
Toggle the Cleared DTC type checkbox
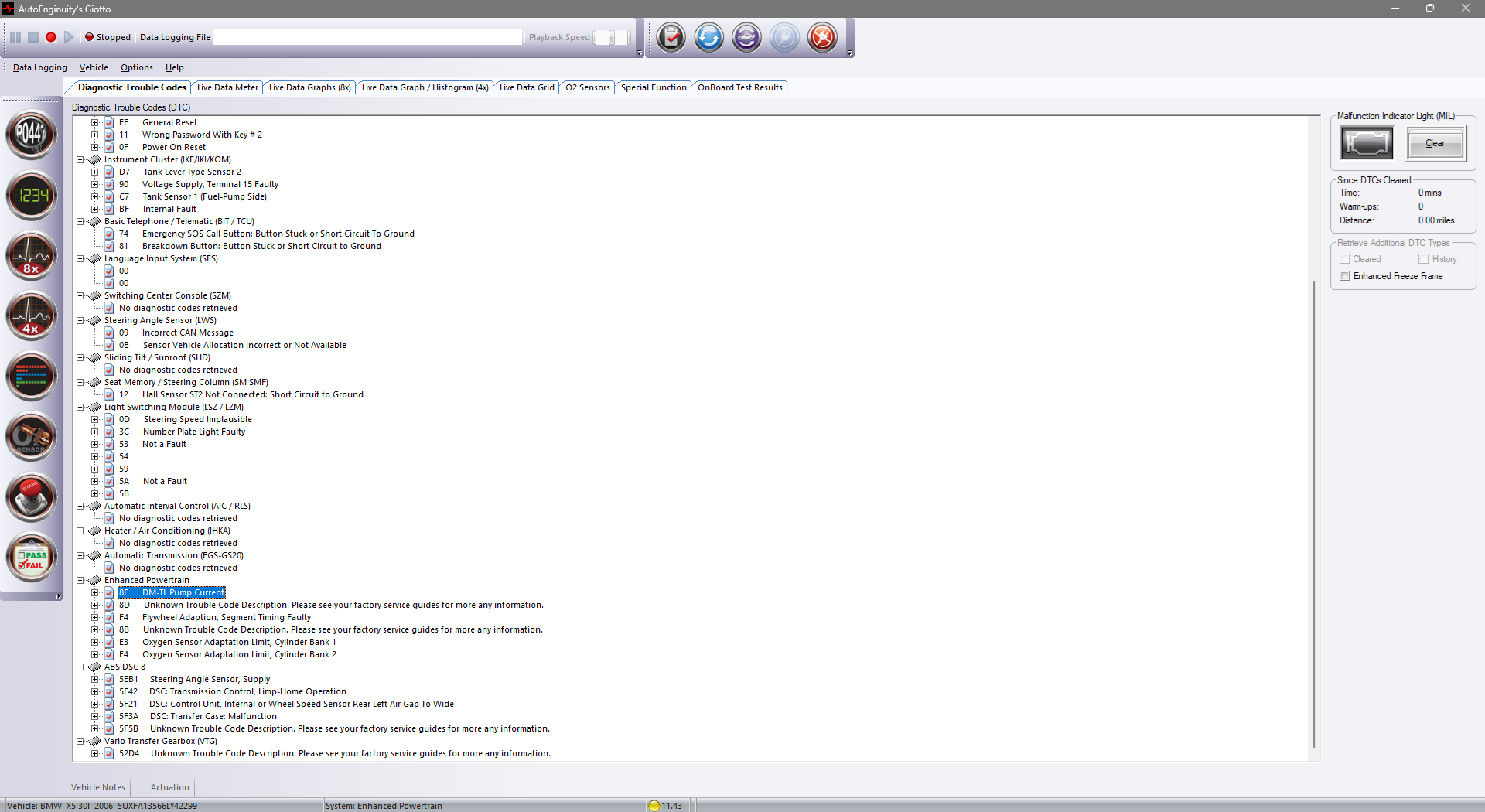pos(1344,259)
